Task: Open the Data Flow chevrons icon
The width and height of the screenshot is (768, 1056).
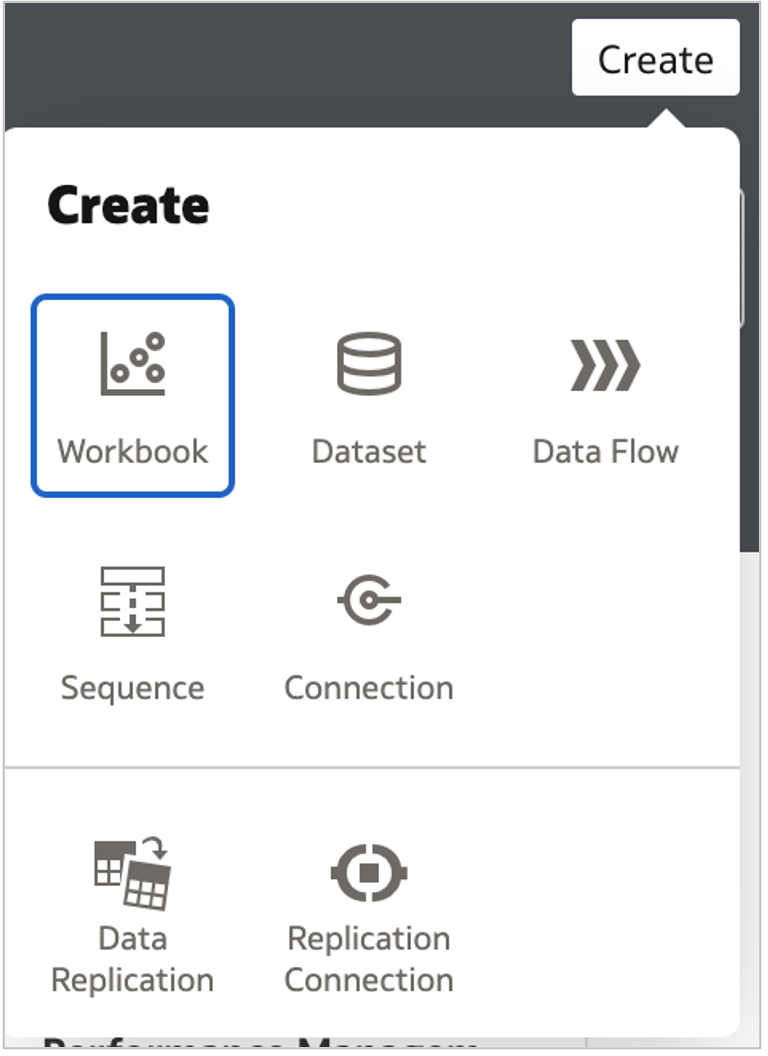Action: pyautogui.click(x=606, y=365)
